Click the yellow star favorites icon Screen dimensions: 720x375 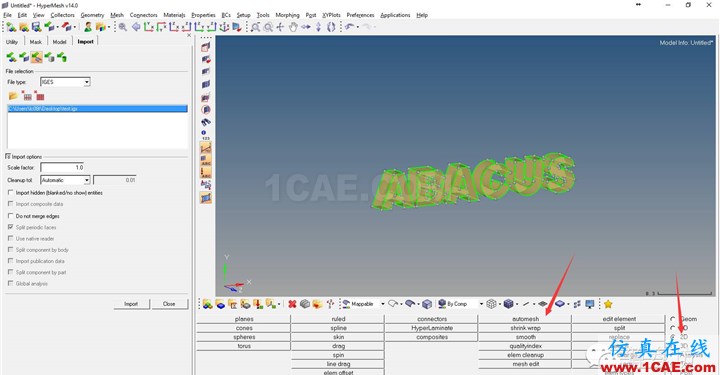click(608, 304)
